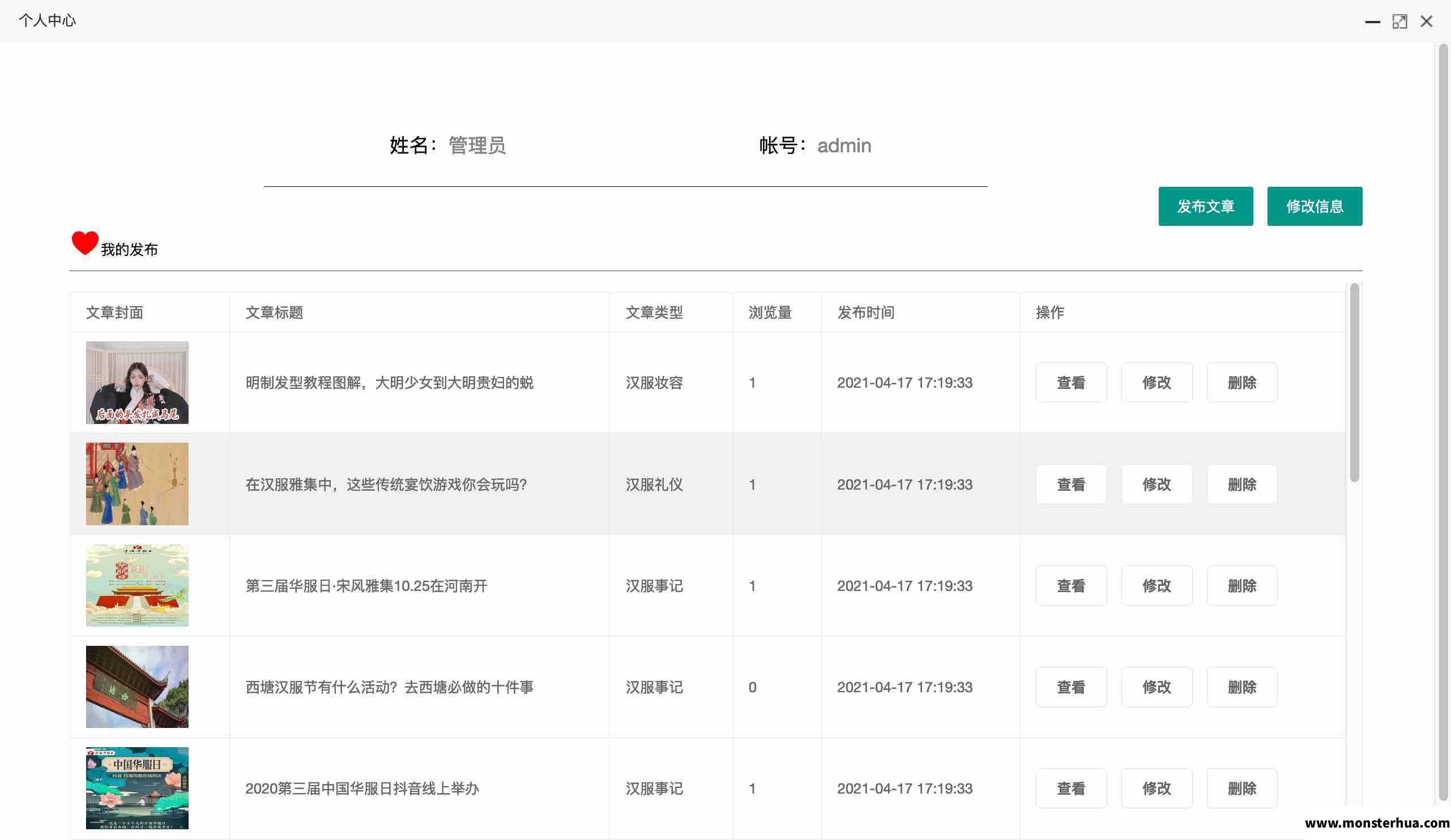
Task: Click 汉服事记 in the 西塘汉服节 row
Action: point(654,687)
